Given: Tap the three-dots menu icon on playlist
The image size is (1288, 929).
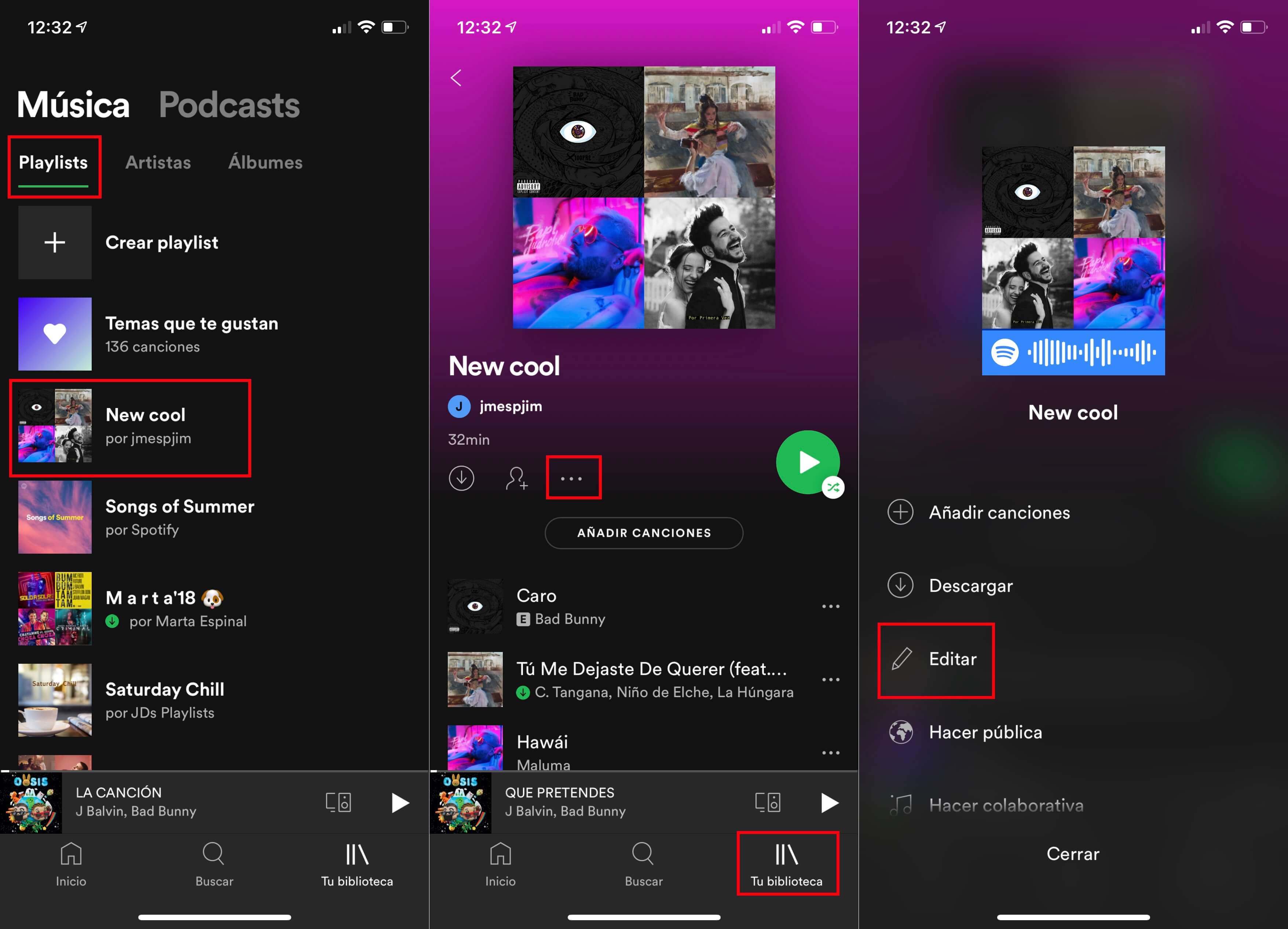Looking at the screenshot, I should 572,478.
